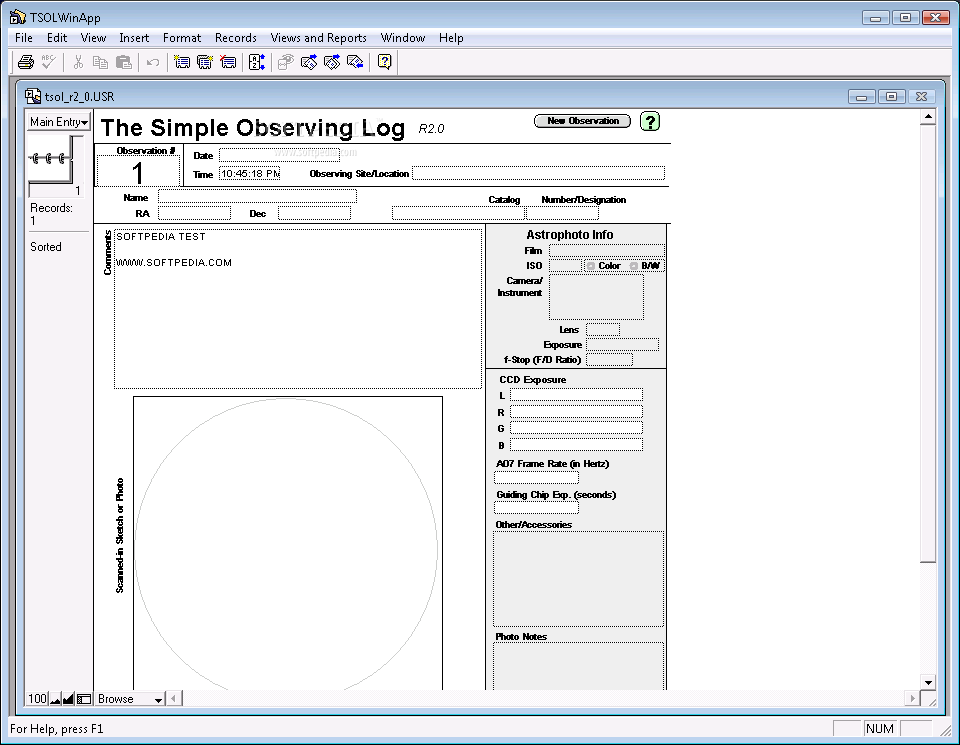This screenshot has height=745, width=960.
Task: Click the Observing Site/Location field
Action: coord(538,173)
